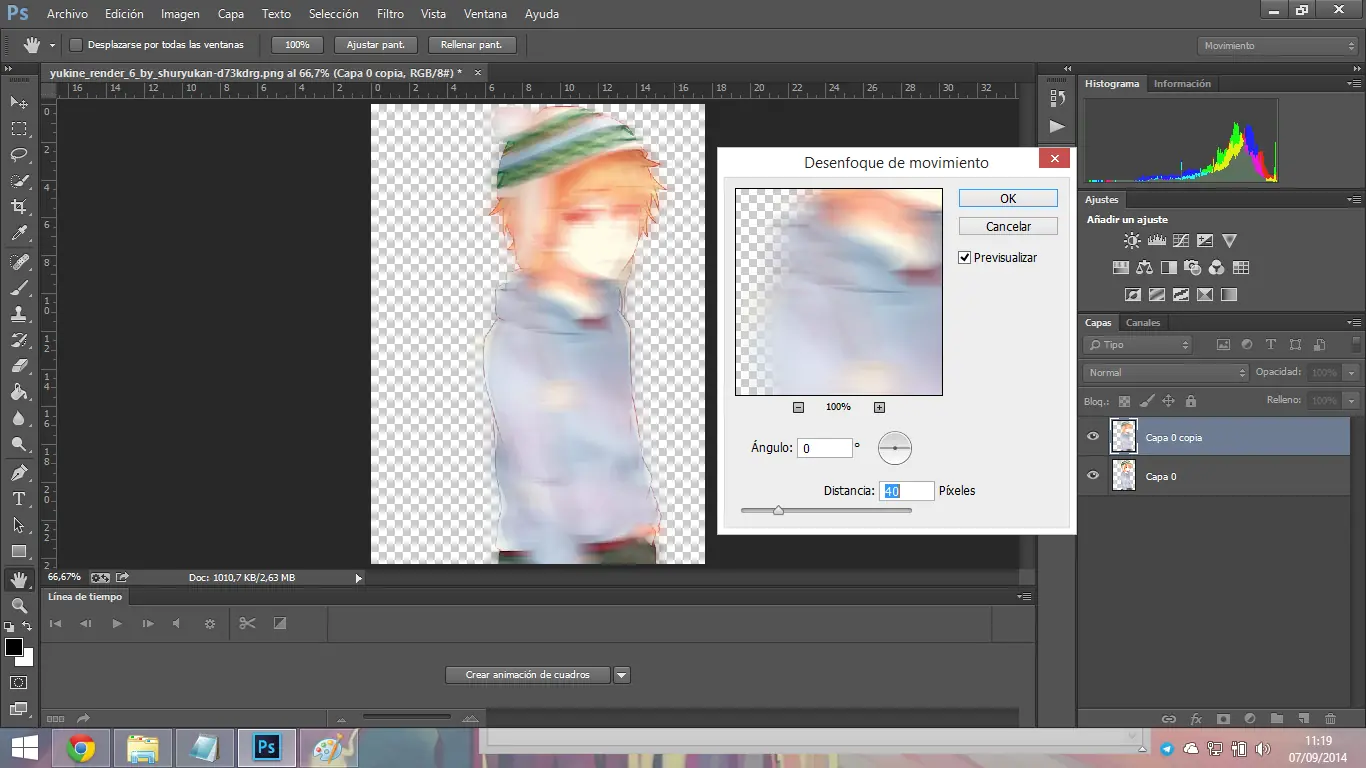Open the Histograma panel menu

[x=1353, y=84]
